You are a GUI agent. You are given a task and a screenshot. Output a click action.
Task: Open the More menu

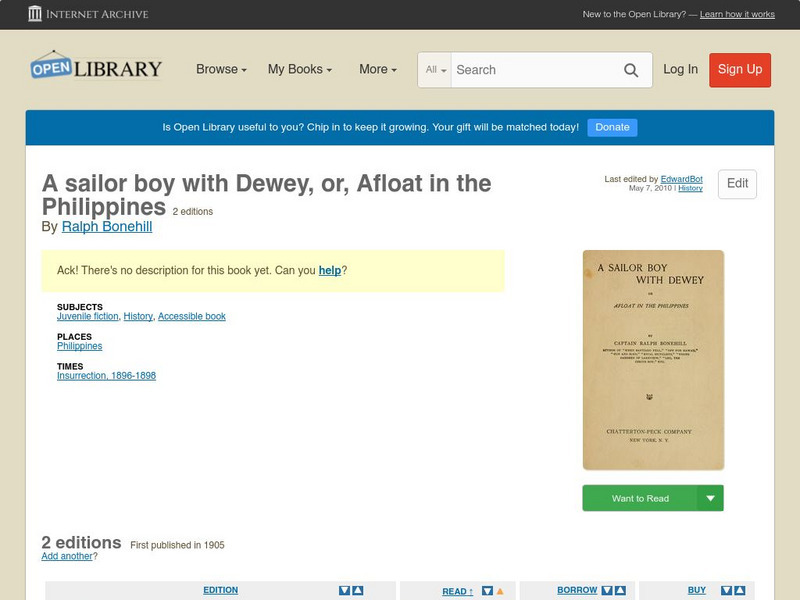click(x=376, y=70)
